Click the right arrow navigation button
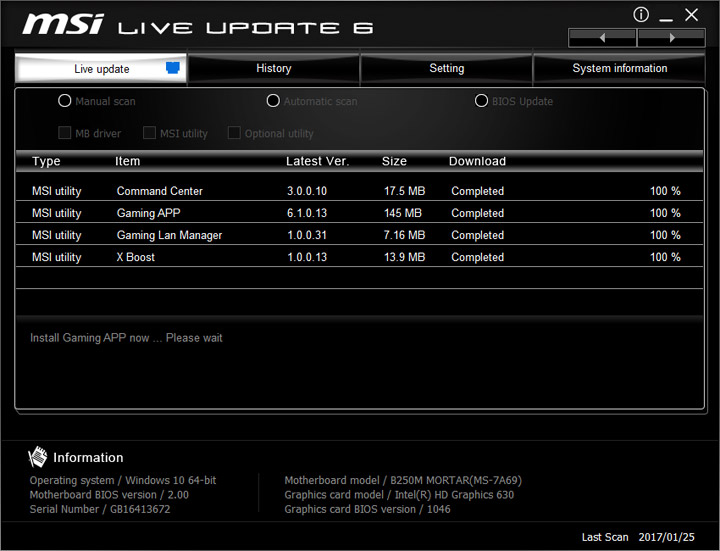The width and height of the screenshot is (720, 551). pos(671,38)
